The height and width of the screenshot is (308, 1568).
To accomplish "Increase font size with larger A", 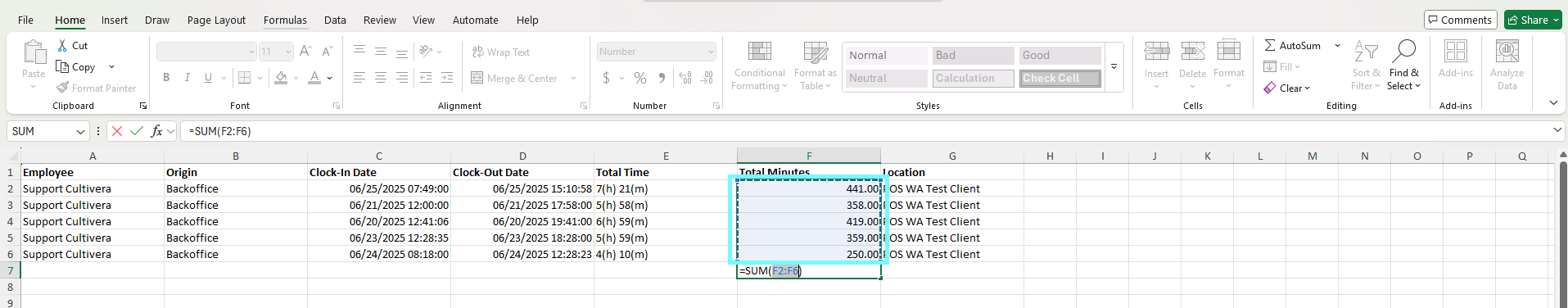I will click(x=305, y=51).
